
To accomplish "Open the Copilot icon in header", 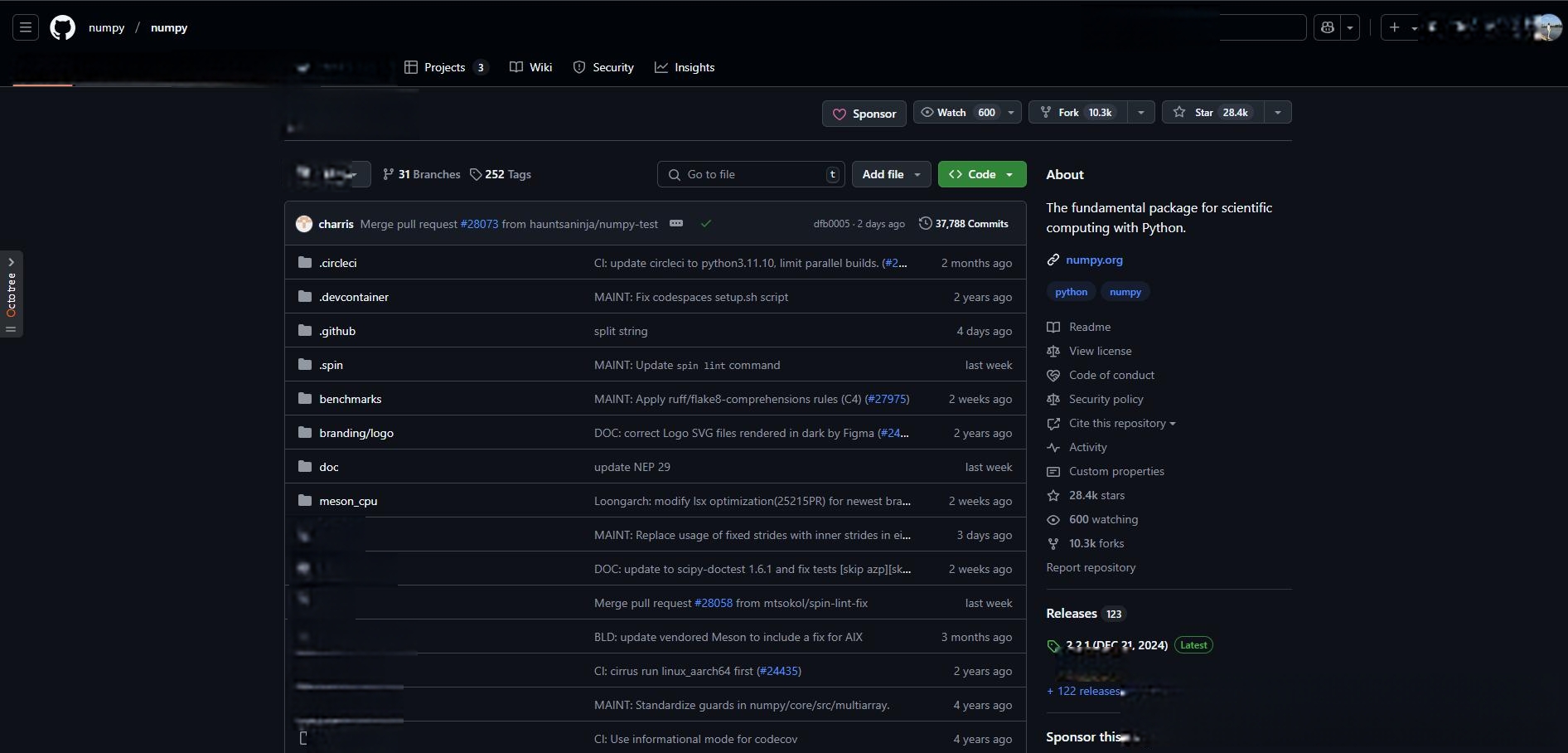I will pos(1328,27).
